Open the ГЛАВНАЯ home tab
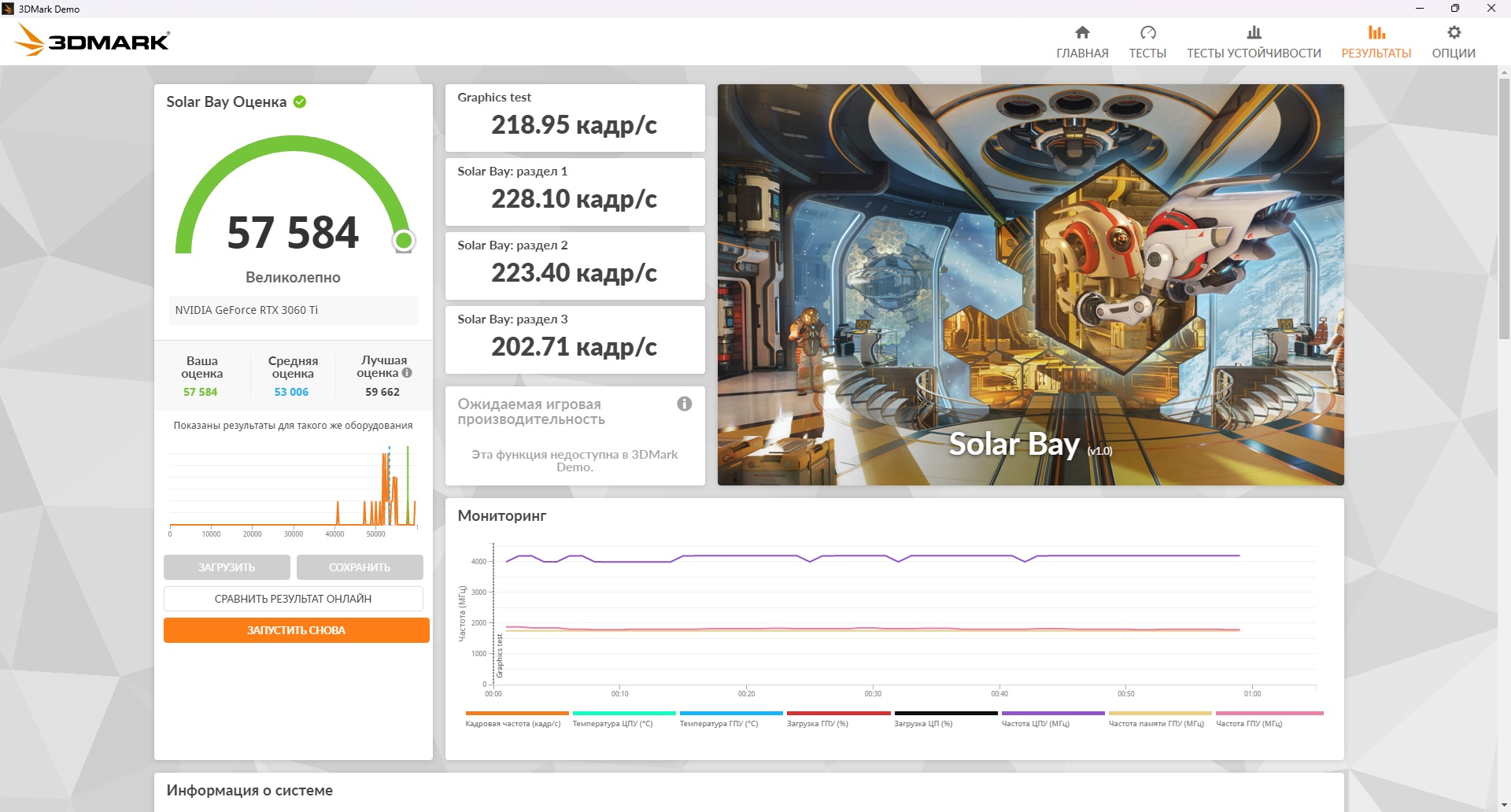 1082,42
